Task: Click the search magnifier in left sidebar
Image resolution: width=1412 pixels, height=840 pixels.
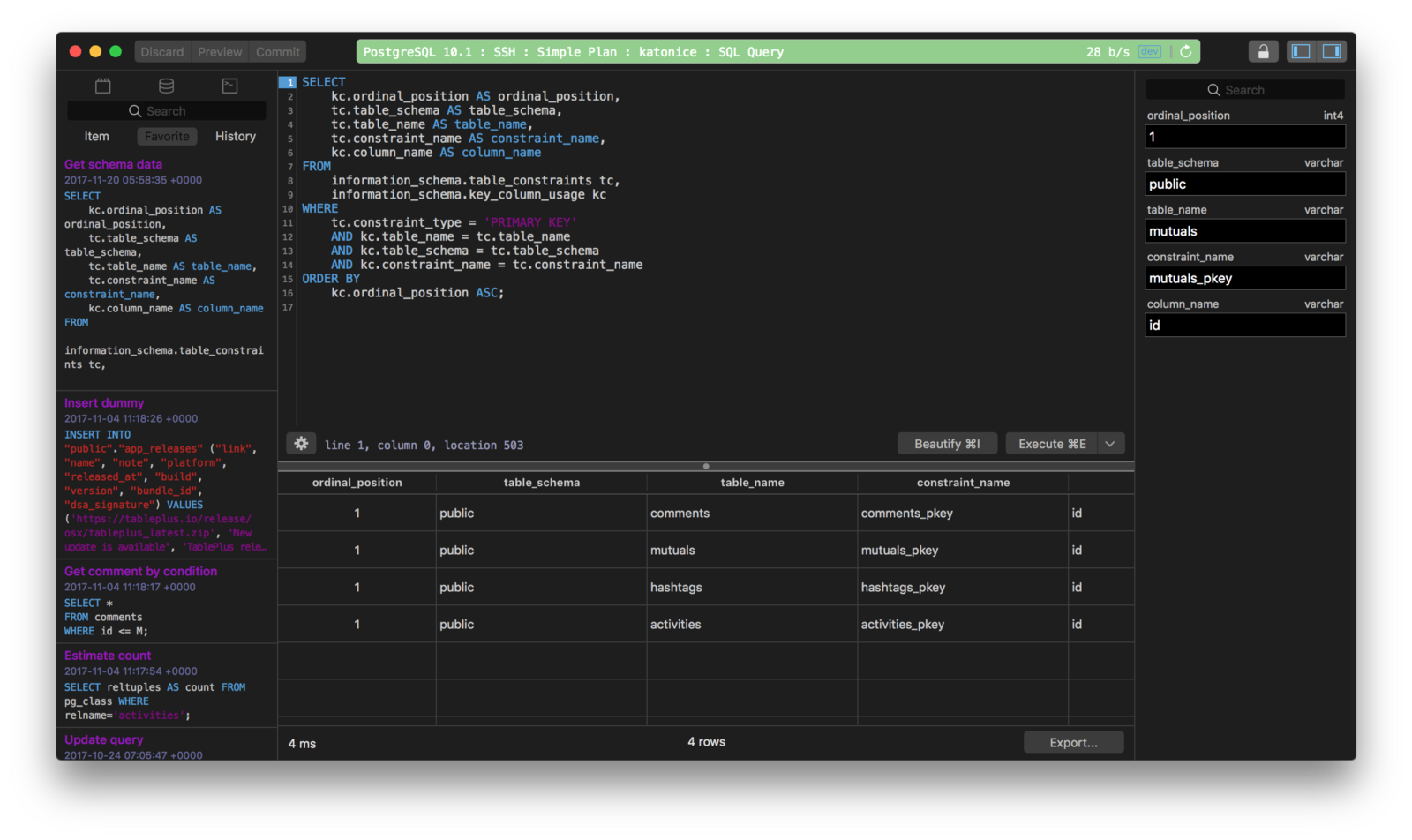Action: (x=135, y=111)
